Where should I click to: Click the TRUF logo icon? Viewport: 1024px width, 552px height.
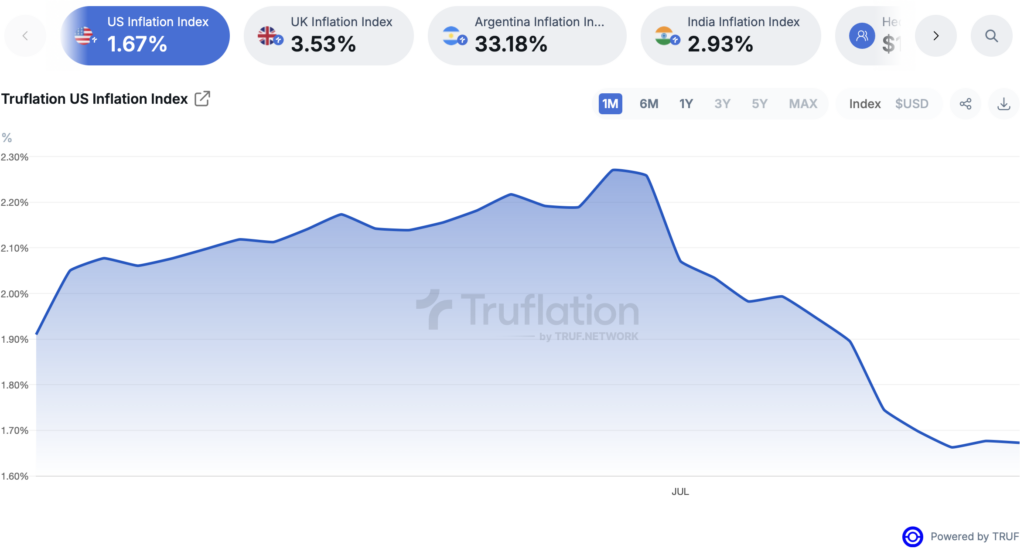click(x=912, y=536)
